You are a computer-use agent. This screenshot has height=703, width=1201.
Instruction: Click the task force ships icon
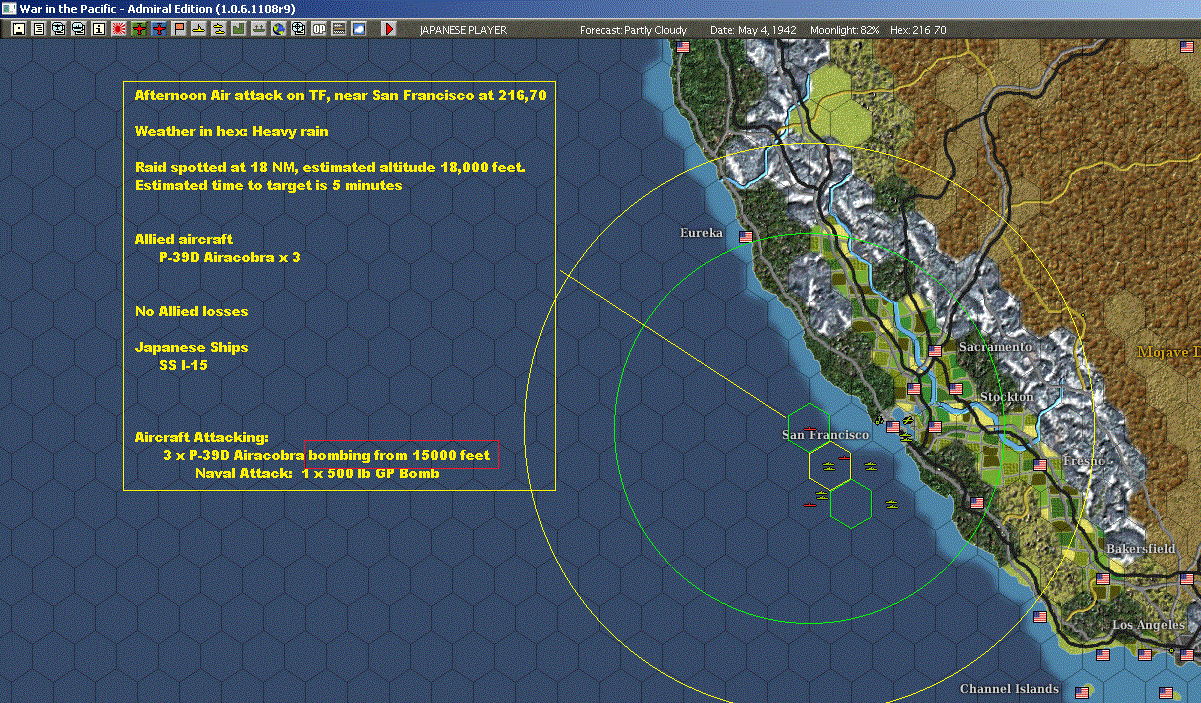[x=218, y=30]
